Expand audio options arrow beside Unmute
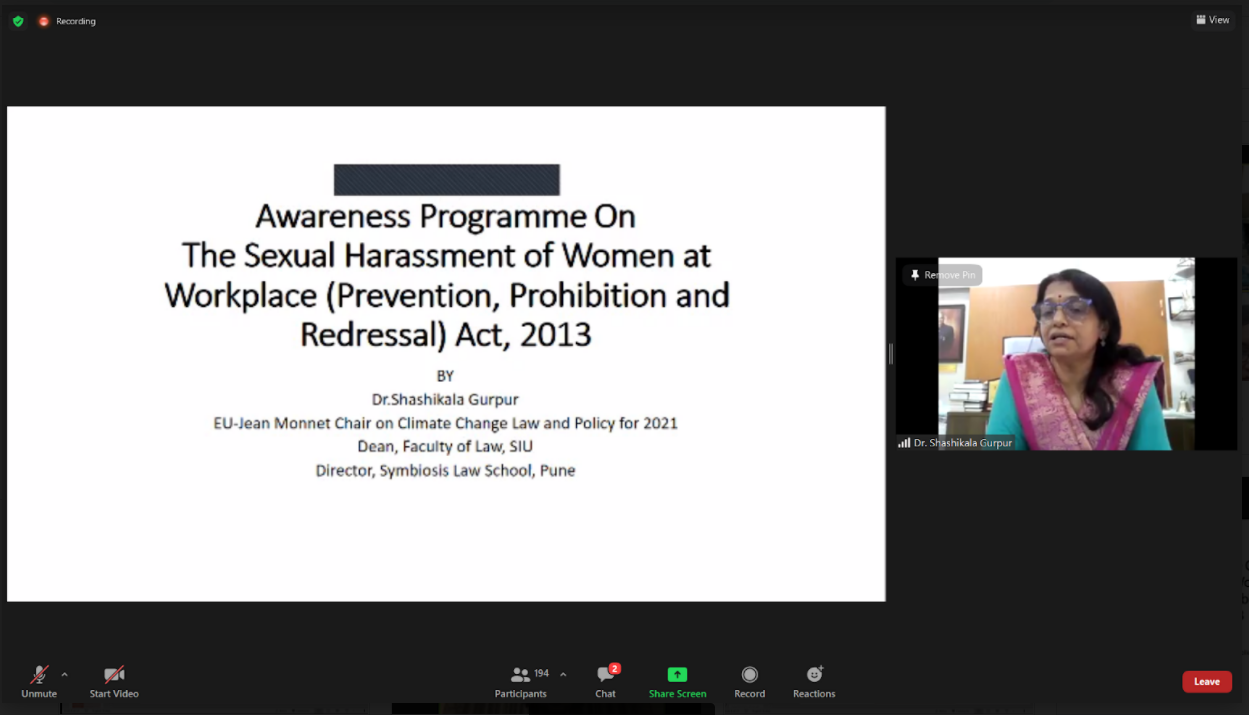Image resolution: width=1249 pixels, height=715 pixels. click(x=65, y=674)
